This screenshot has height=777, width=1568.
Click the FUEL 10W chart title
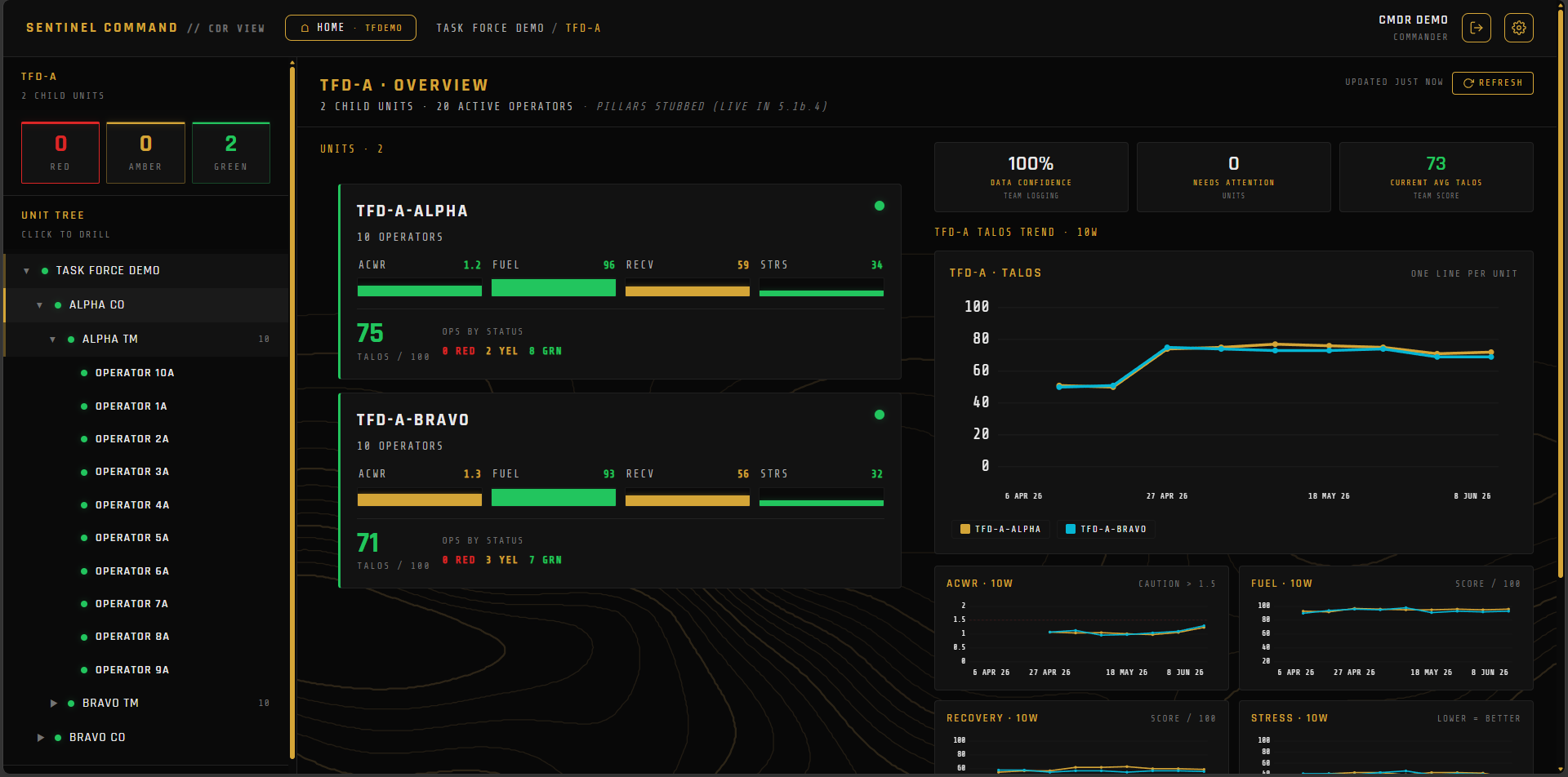click(1281, 584)
